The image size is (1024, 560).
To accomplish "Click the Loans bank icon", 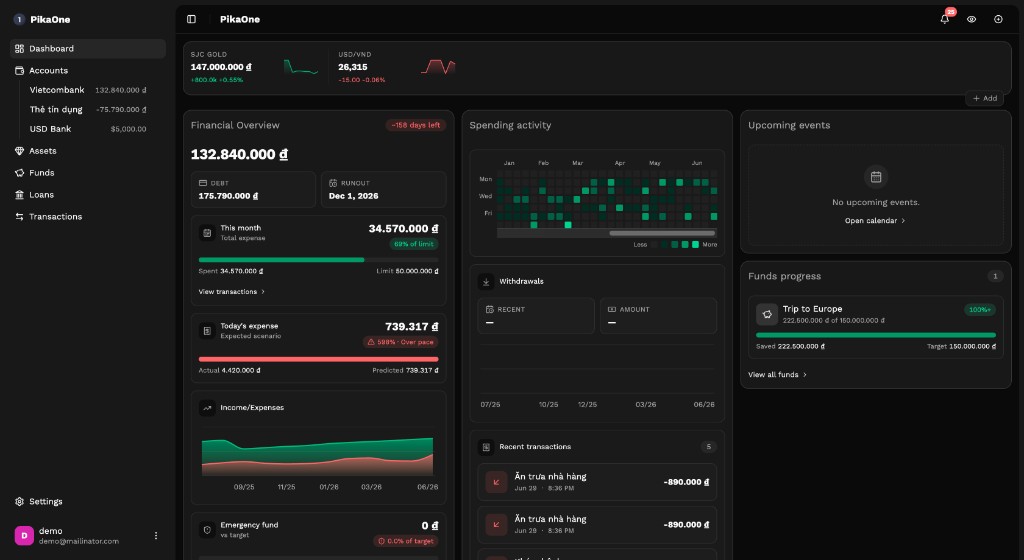I will click(20, 194).
